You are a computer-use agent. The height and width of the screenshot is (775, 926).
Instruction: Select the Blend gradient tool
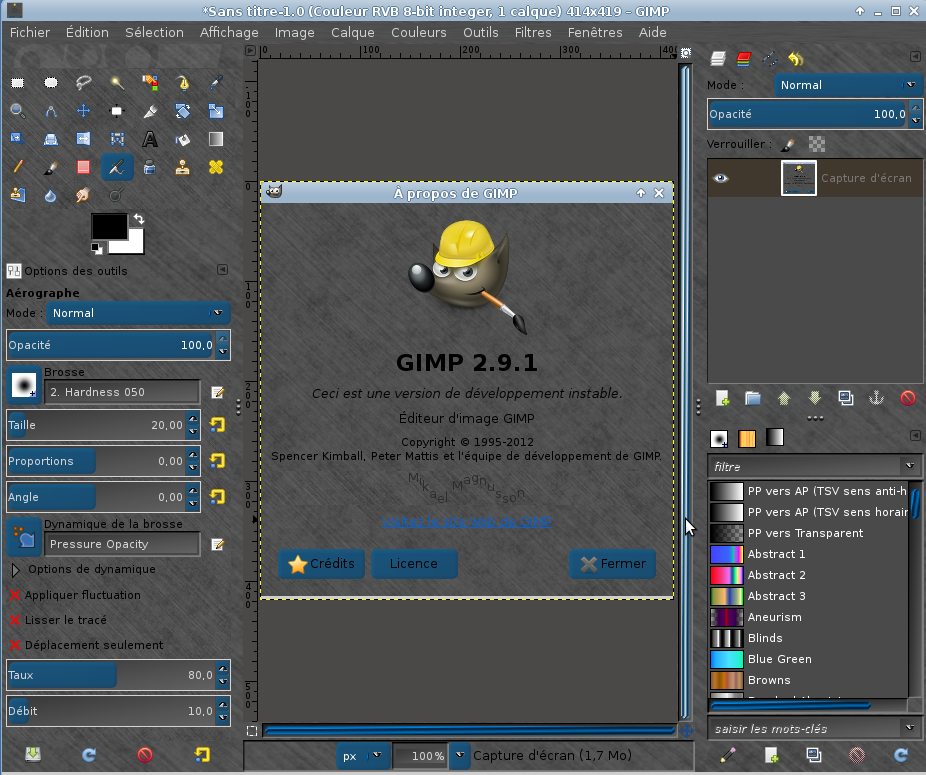tap(216, 139)
